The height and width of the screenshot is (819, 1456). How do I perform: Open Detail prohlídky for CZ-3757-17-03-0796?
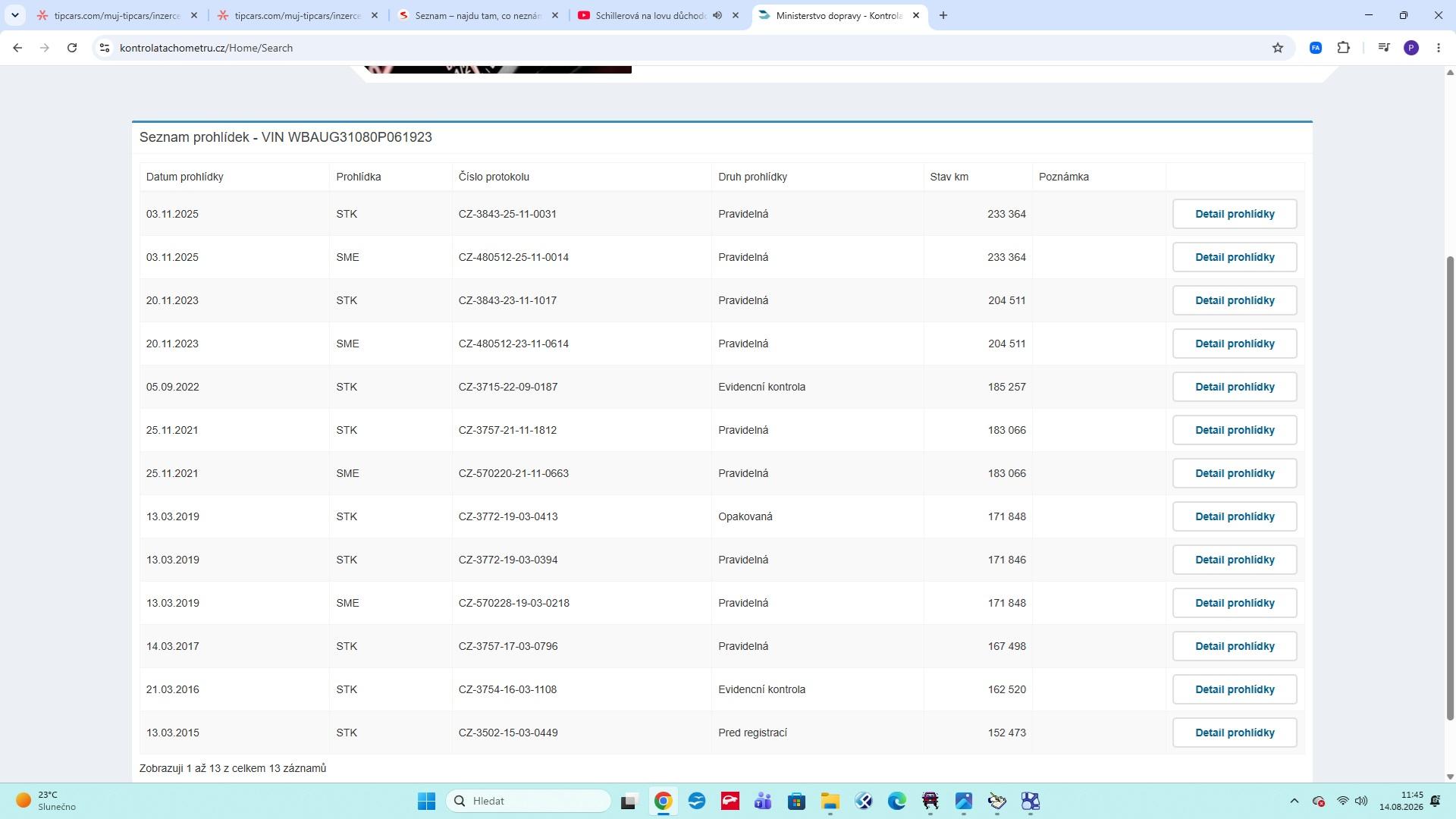[1235, 646]
